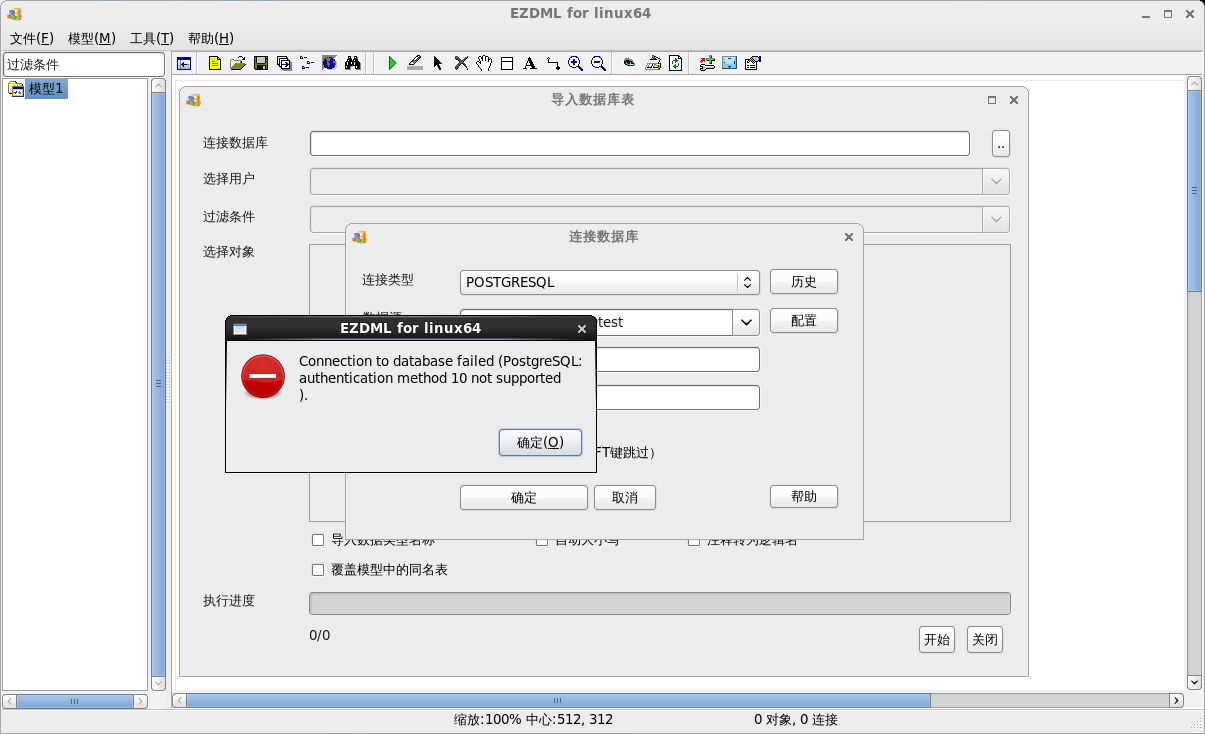
Task: Open the 帮助(H) menu
Action: click(211, 38)
